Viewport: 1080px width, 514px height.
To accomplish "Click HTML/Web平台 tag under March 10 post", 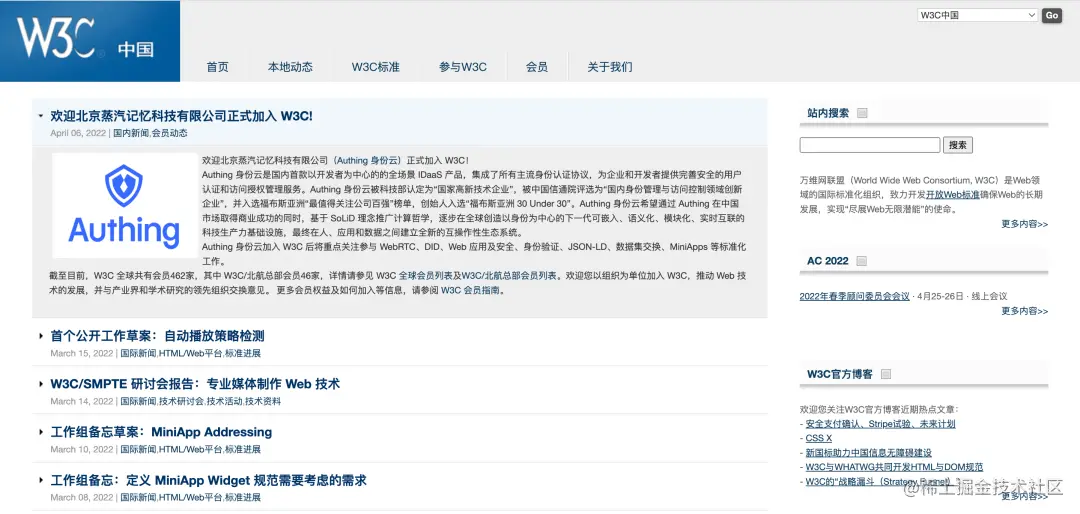I will [190, 449].
